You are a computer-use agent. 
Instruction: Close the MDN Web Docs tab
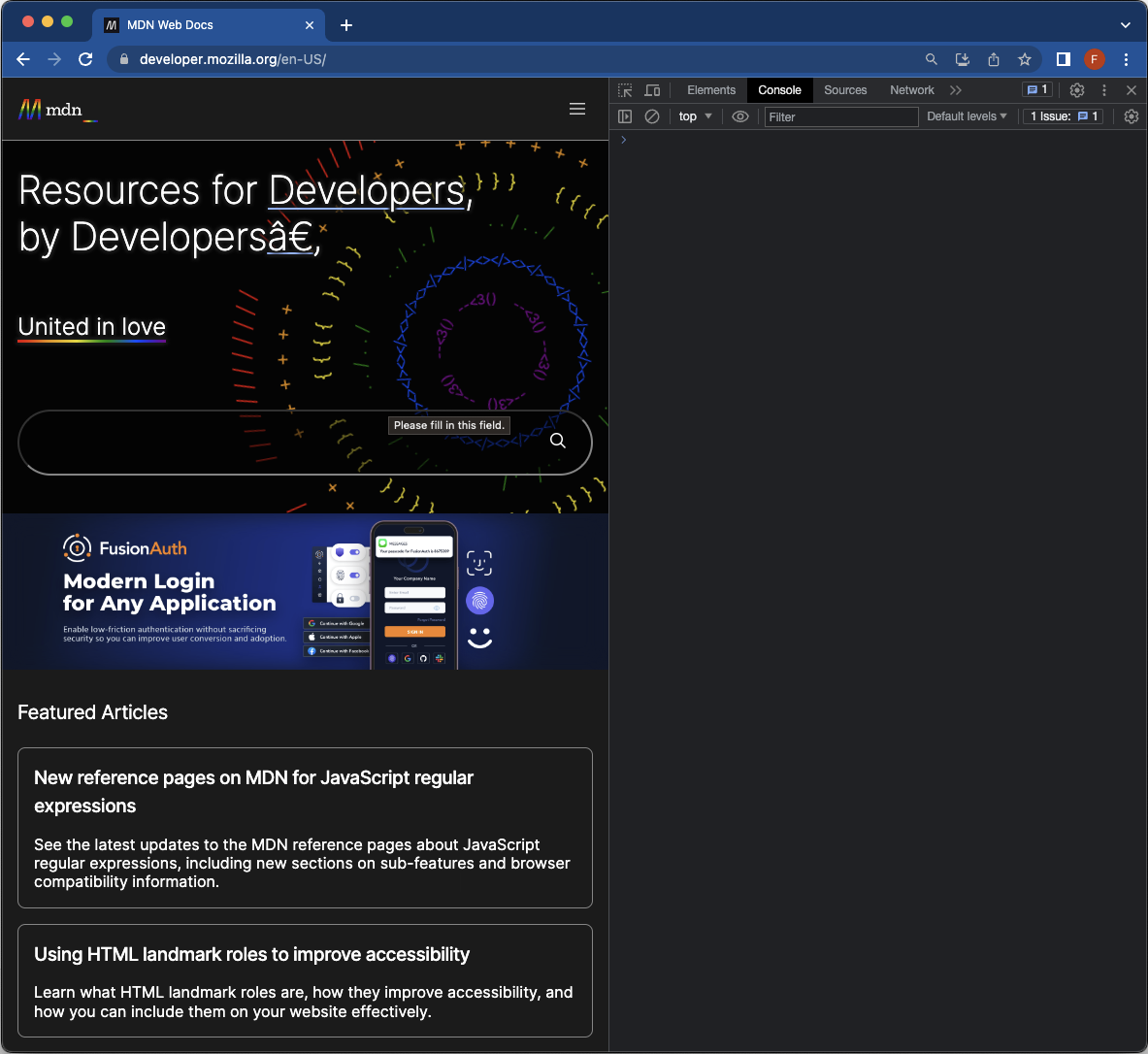click(x=310, y=25)
